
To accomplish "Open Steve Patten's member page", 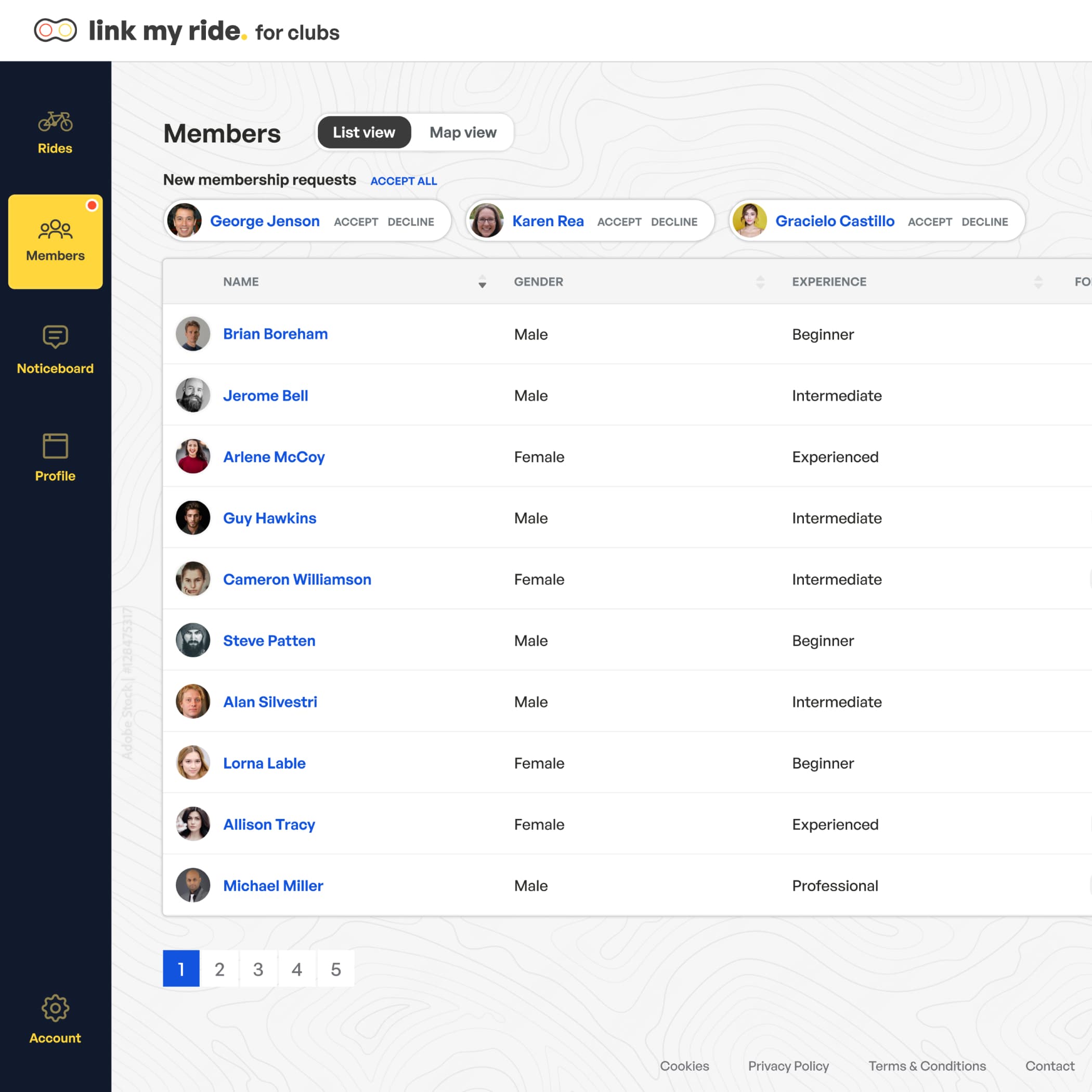I will (269, 641).
